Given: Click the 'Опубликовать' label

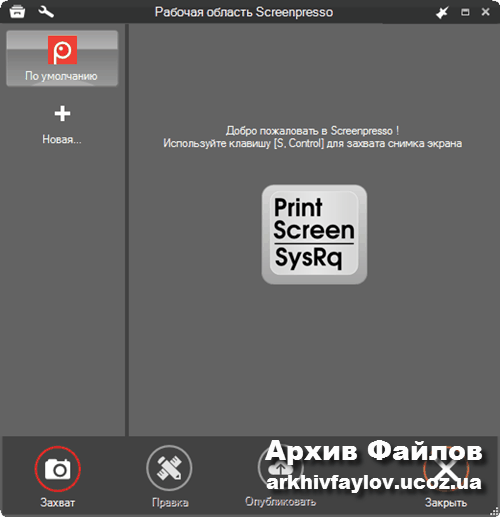Looking at the screenshot, I should pos(281,502).
